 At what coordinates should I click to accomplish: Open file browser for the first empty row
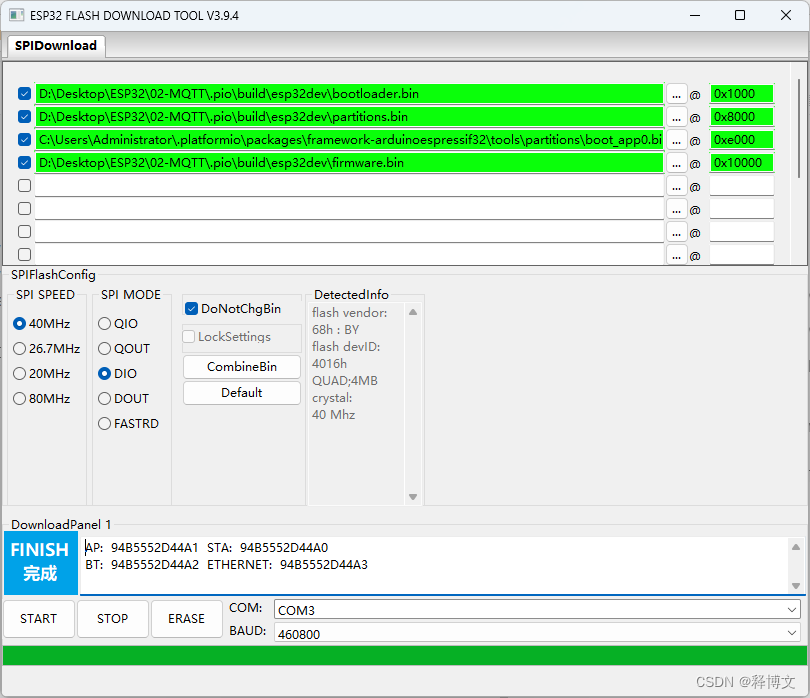point(676,185)
